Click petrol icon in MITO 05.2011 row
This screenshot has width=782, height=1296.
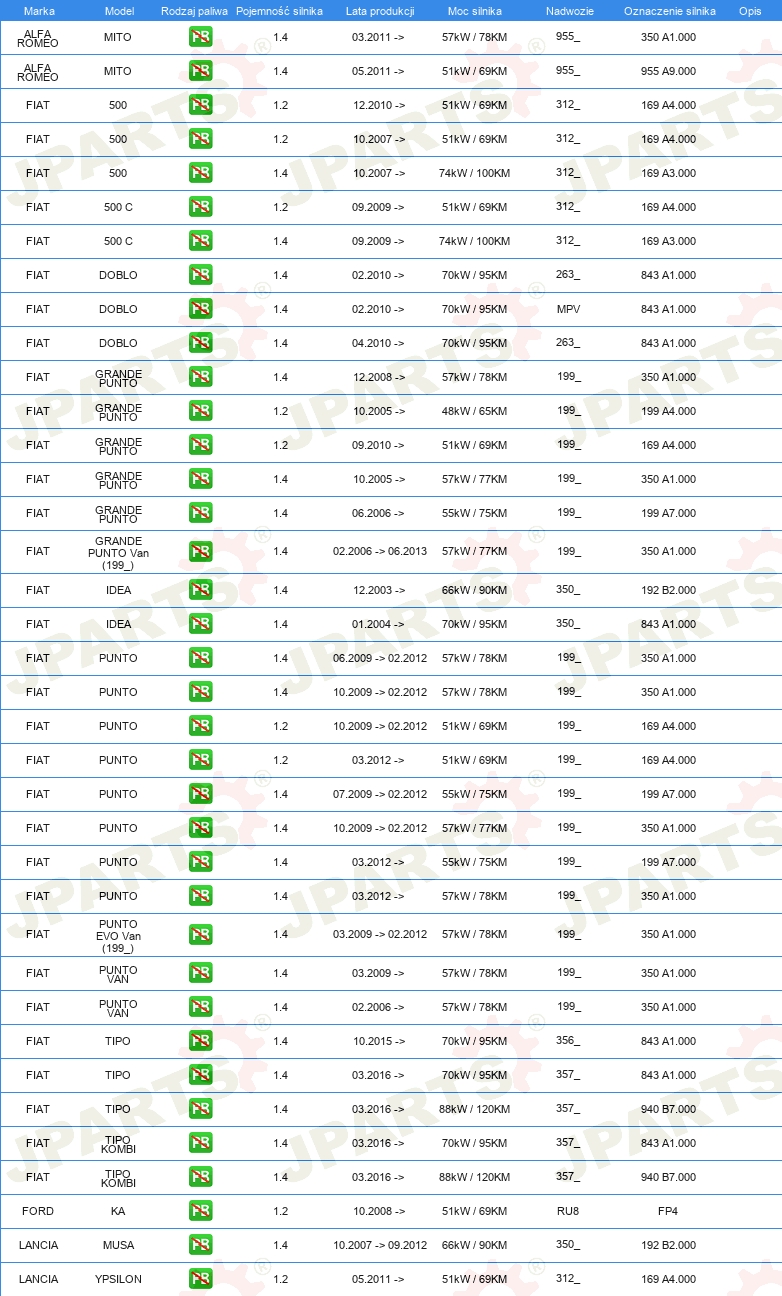point(200,72)
